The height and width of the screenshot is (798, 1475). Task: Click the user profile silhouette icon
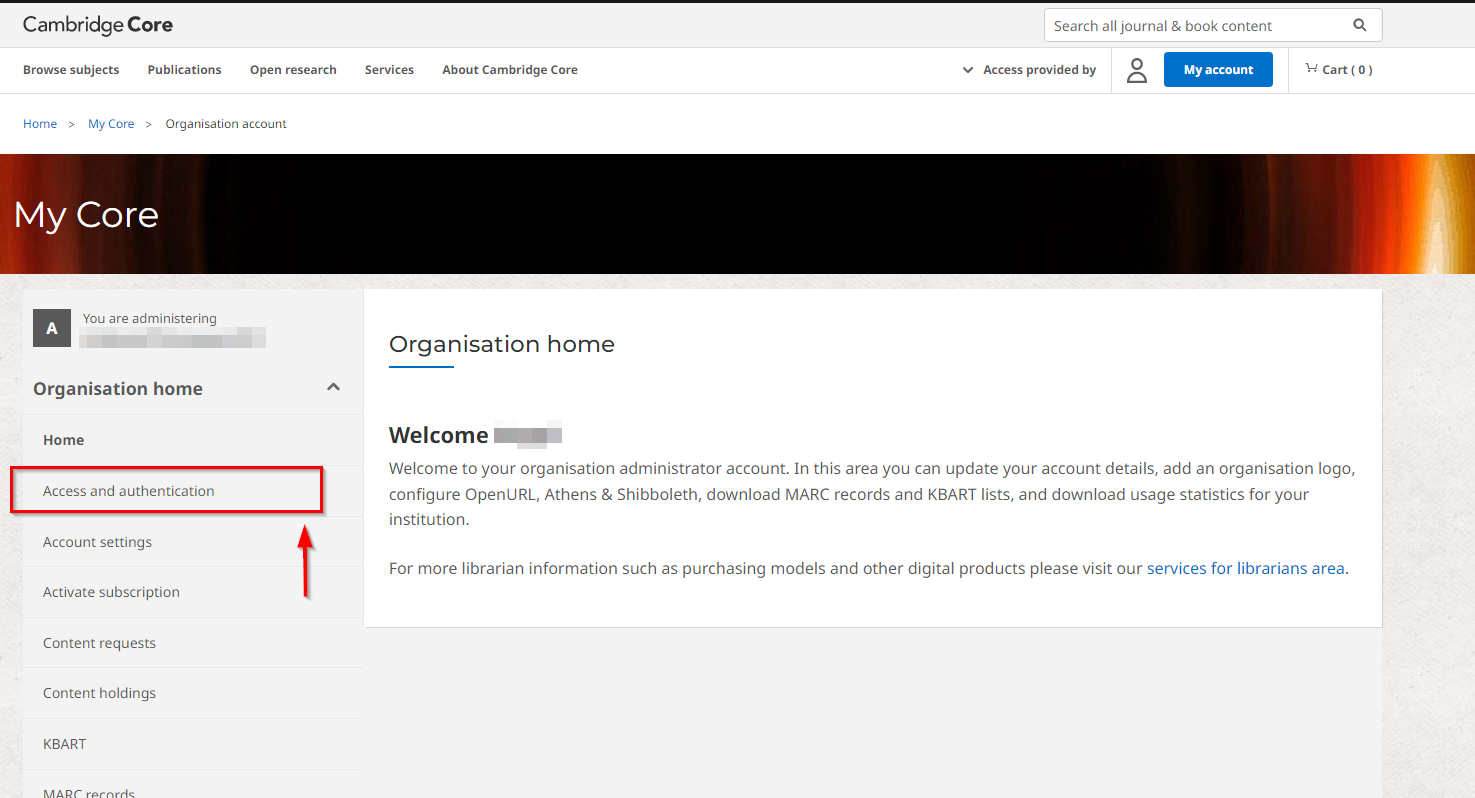tap(1137, 70)
